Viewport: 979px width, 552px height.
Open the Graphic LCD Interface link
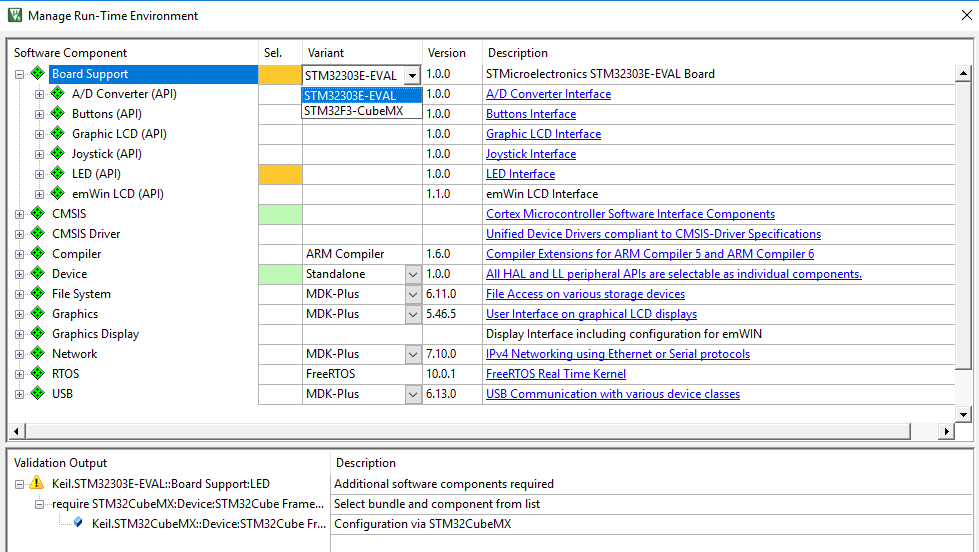pos(543,134)
